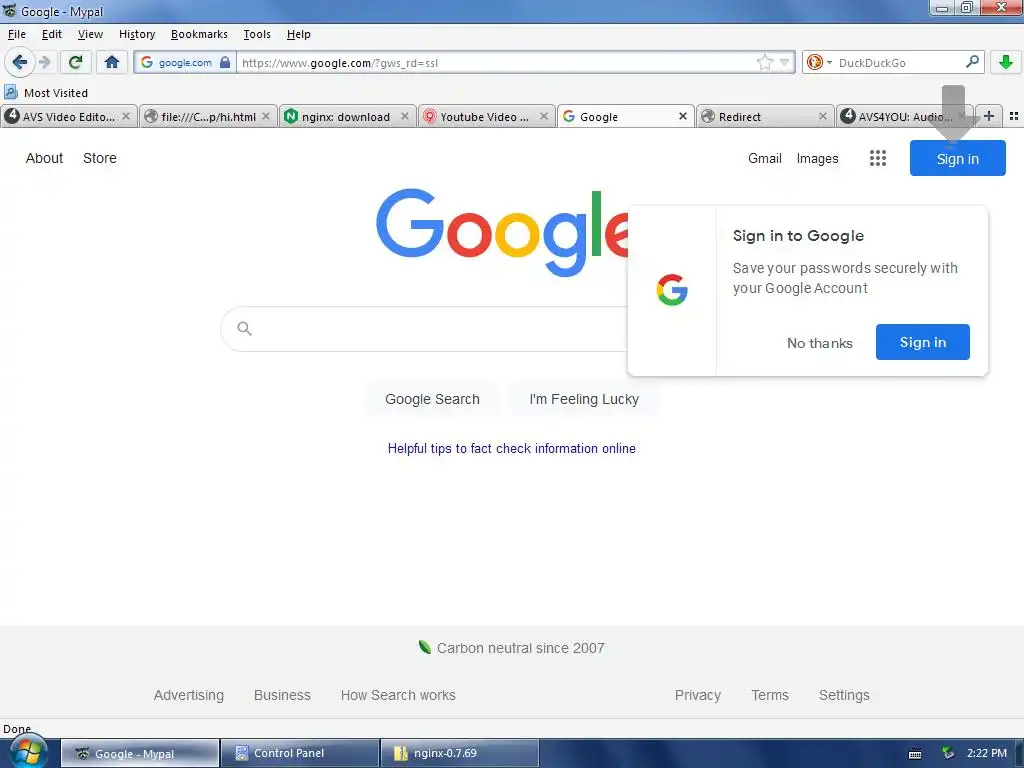Open Helpful tips to fact check link
This screenshot has width=1024, height=768.
click(511, 448)
